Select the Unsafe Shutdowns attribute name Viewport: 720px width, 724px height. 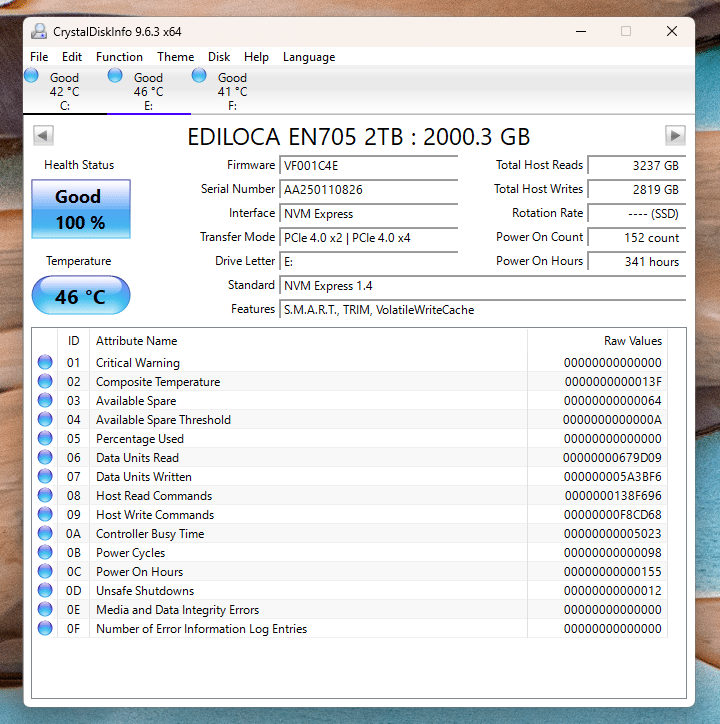click(x=145, y=591)
